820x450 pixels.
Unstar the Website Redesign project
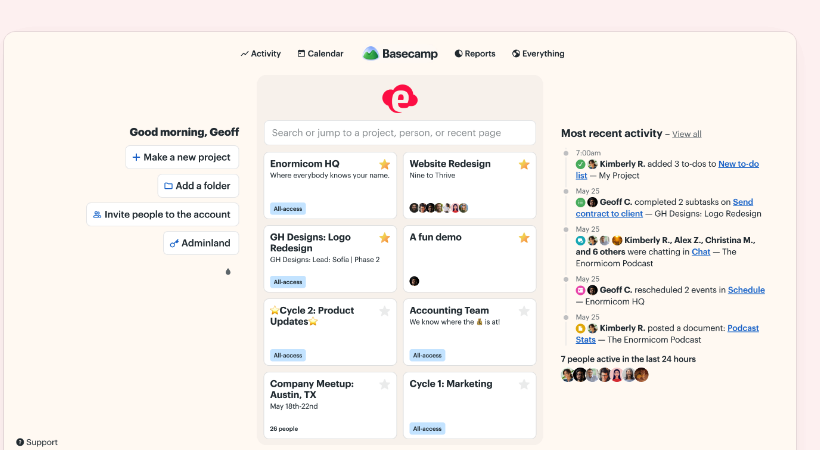(524, 164)
